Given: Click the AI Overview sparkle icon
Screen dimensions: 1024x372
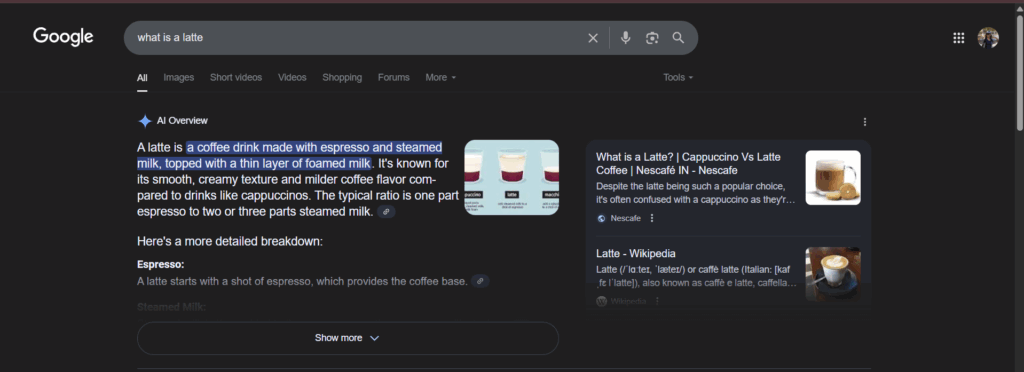Looking at the screenshot, I should point(145,121).
